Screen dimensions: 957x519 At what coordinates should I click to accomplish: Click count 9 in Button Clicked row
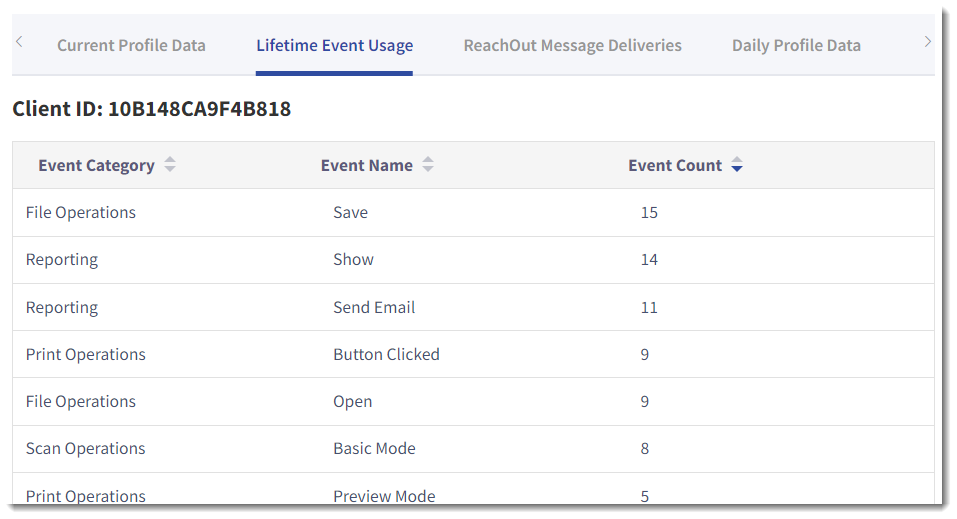click(x=645, y=355)
